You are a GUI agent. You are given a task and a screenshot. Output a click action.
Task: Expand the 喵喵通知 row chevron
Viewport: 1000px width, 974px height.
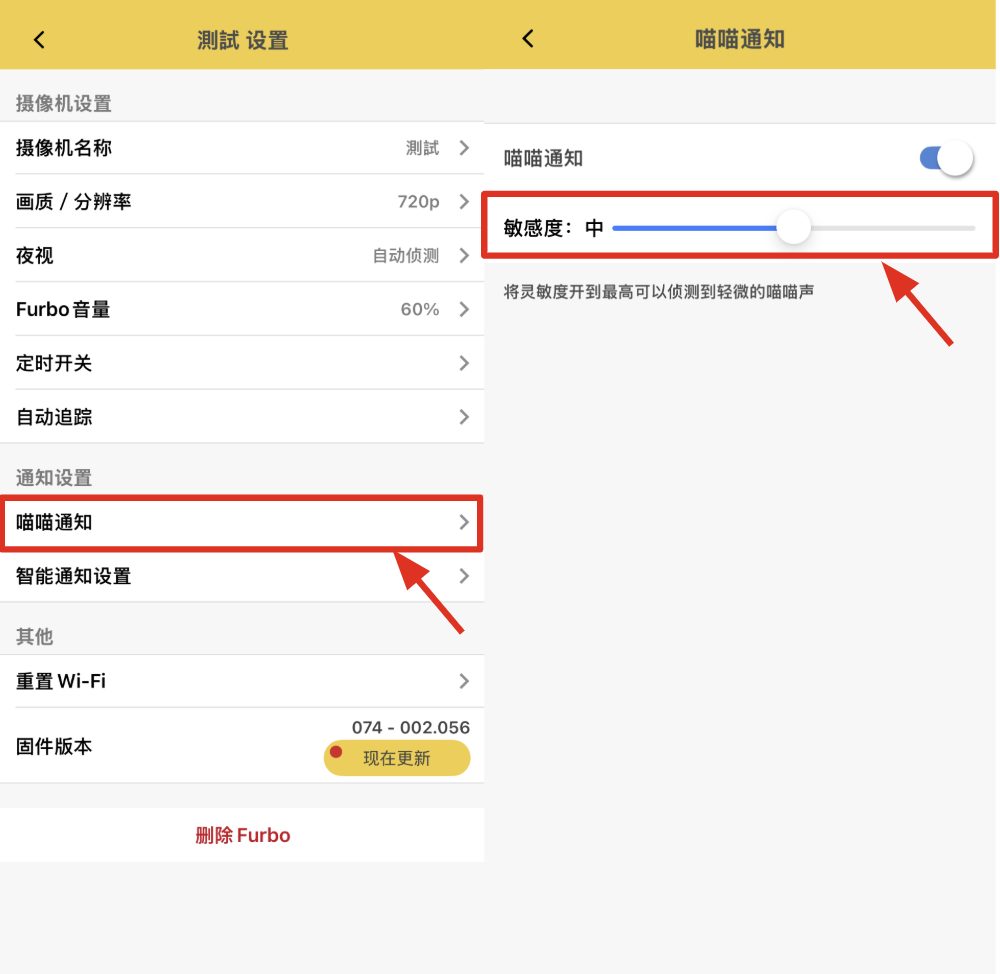click(463, 522)
